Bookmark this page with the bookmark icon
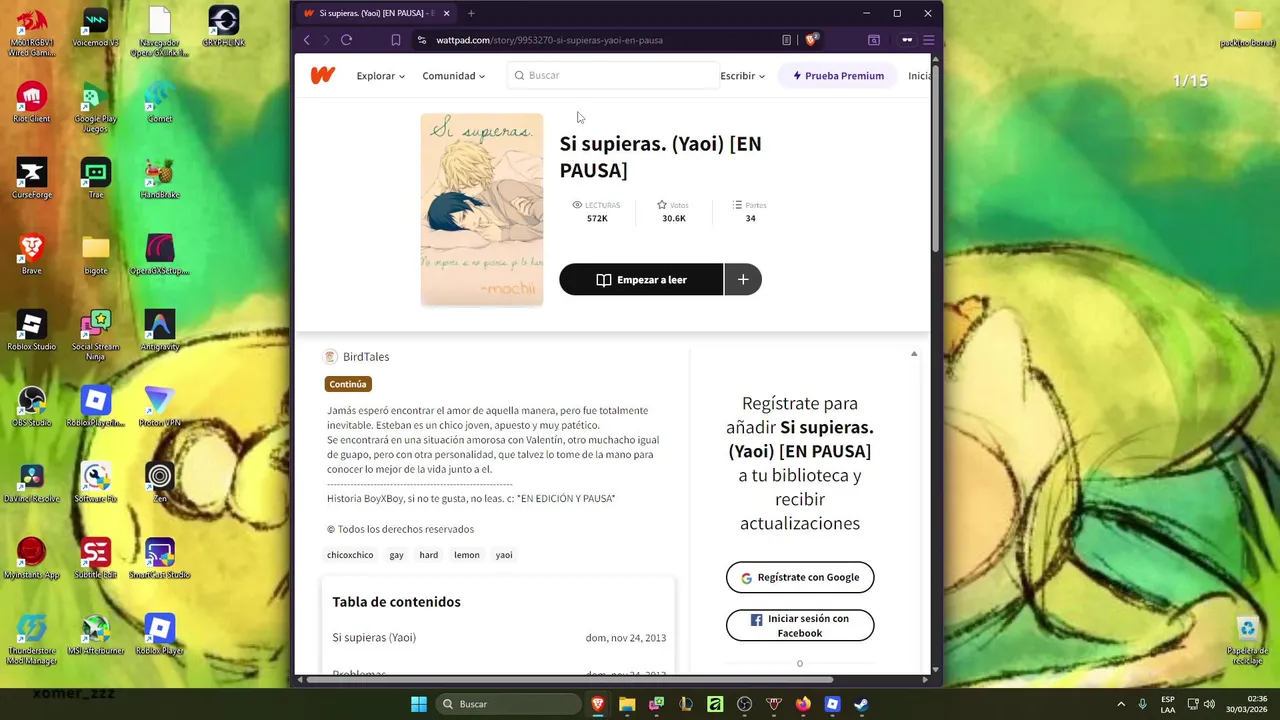Screen dimensions: 1280x720 [396, 40]
